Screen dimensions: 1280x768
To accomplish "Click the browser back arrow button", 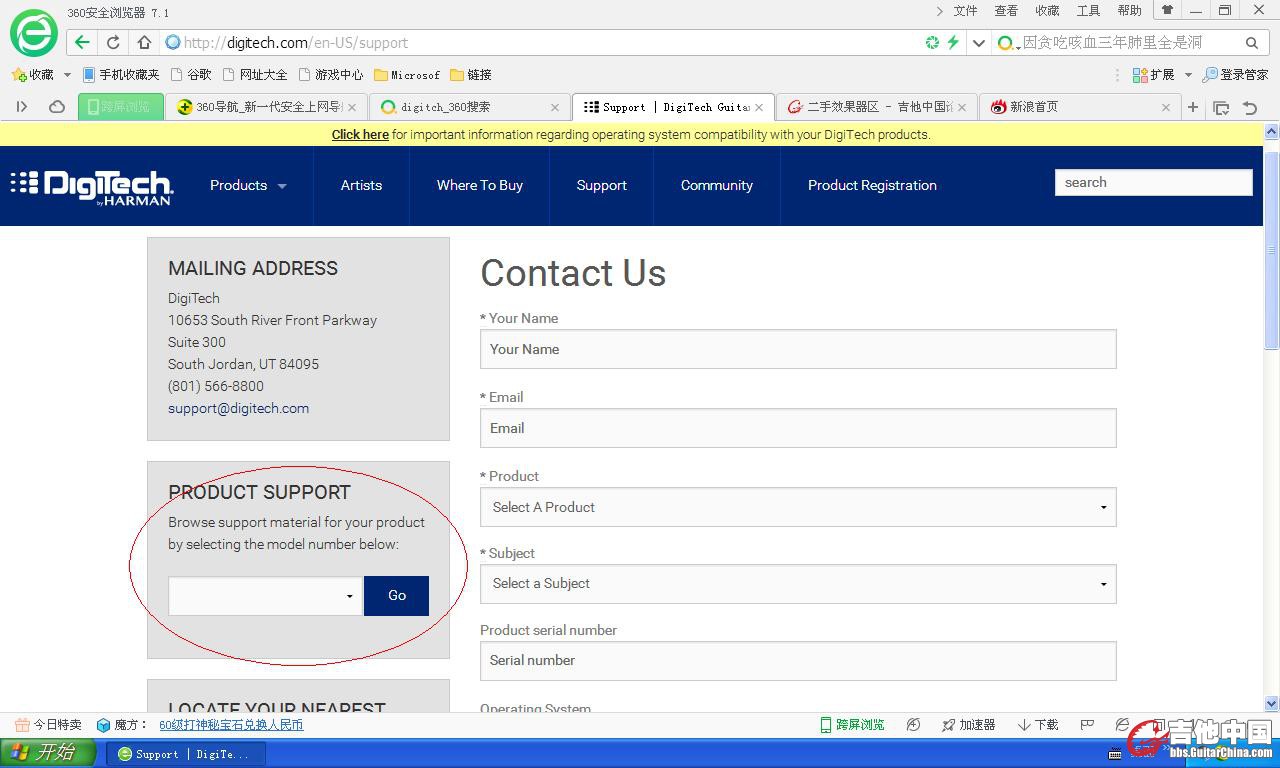I will coord(82,42).
